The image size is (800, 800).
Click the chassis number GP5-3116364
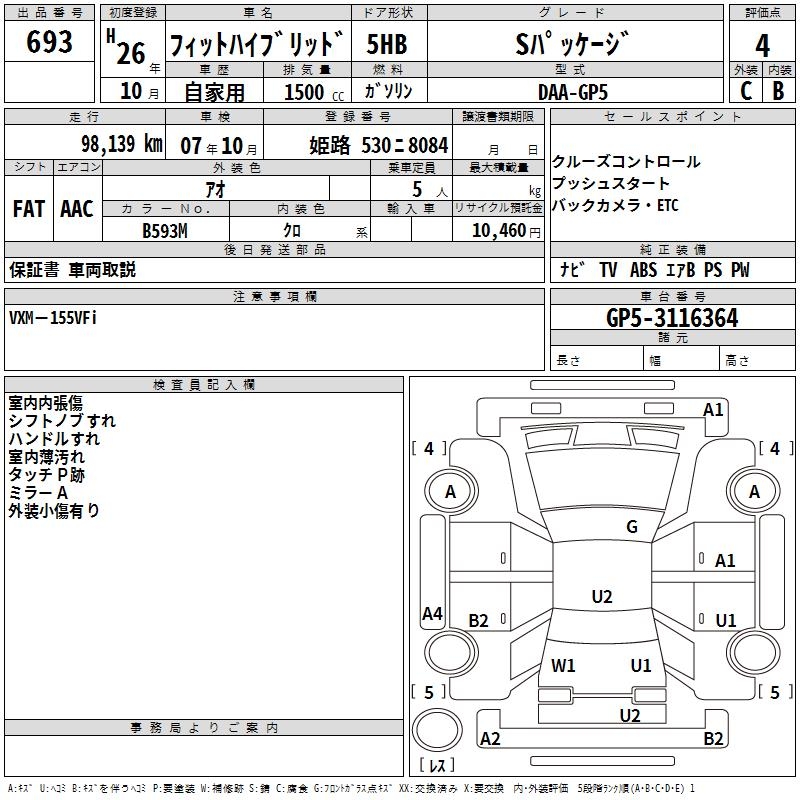point(672,318)
